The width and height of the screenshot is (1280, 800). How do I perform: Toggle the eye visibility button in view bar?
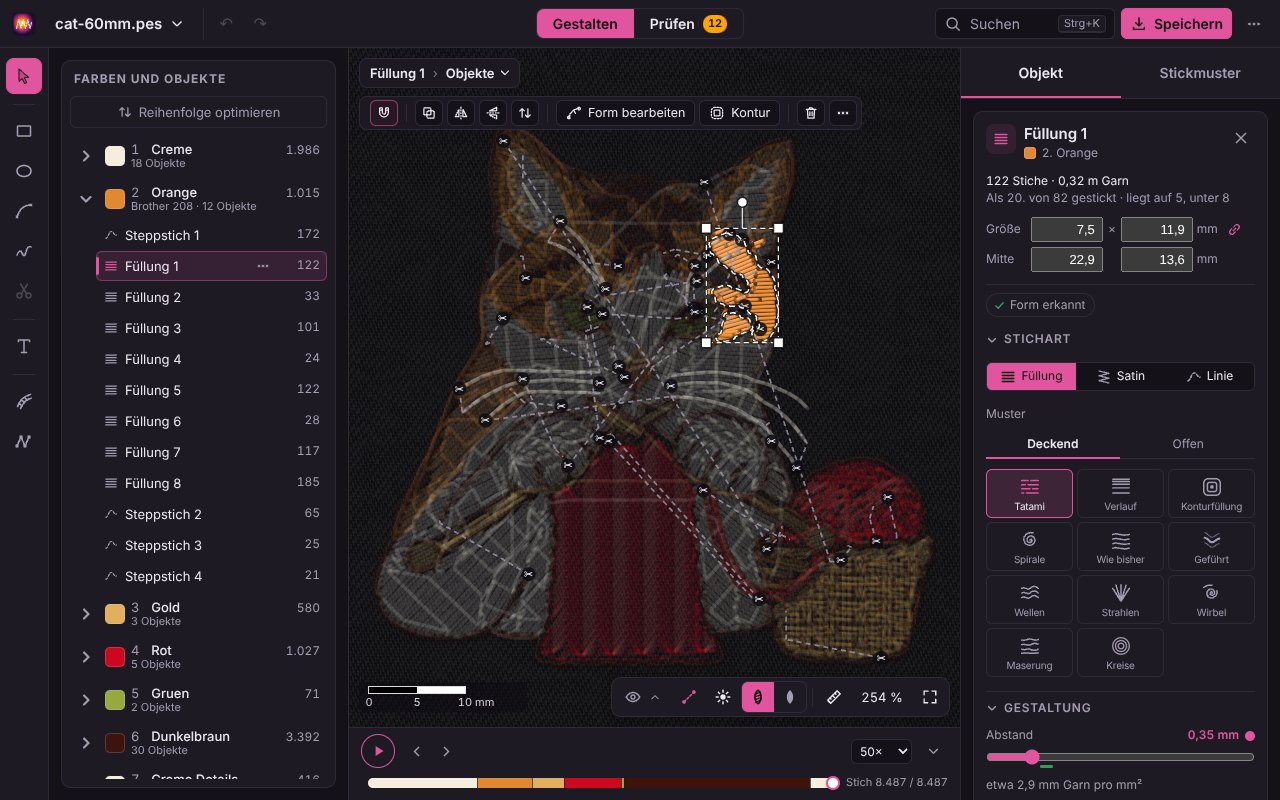click(x=633, y=698)
